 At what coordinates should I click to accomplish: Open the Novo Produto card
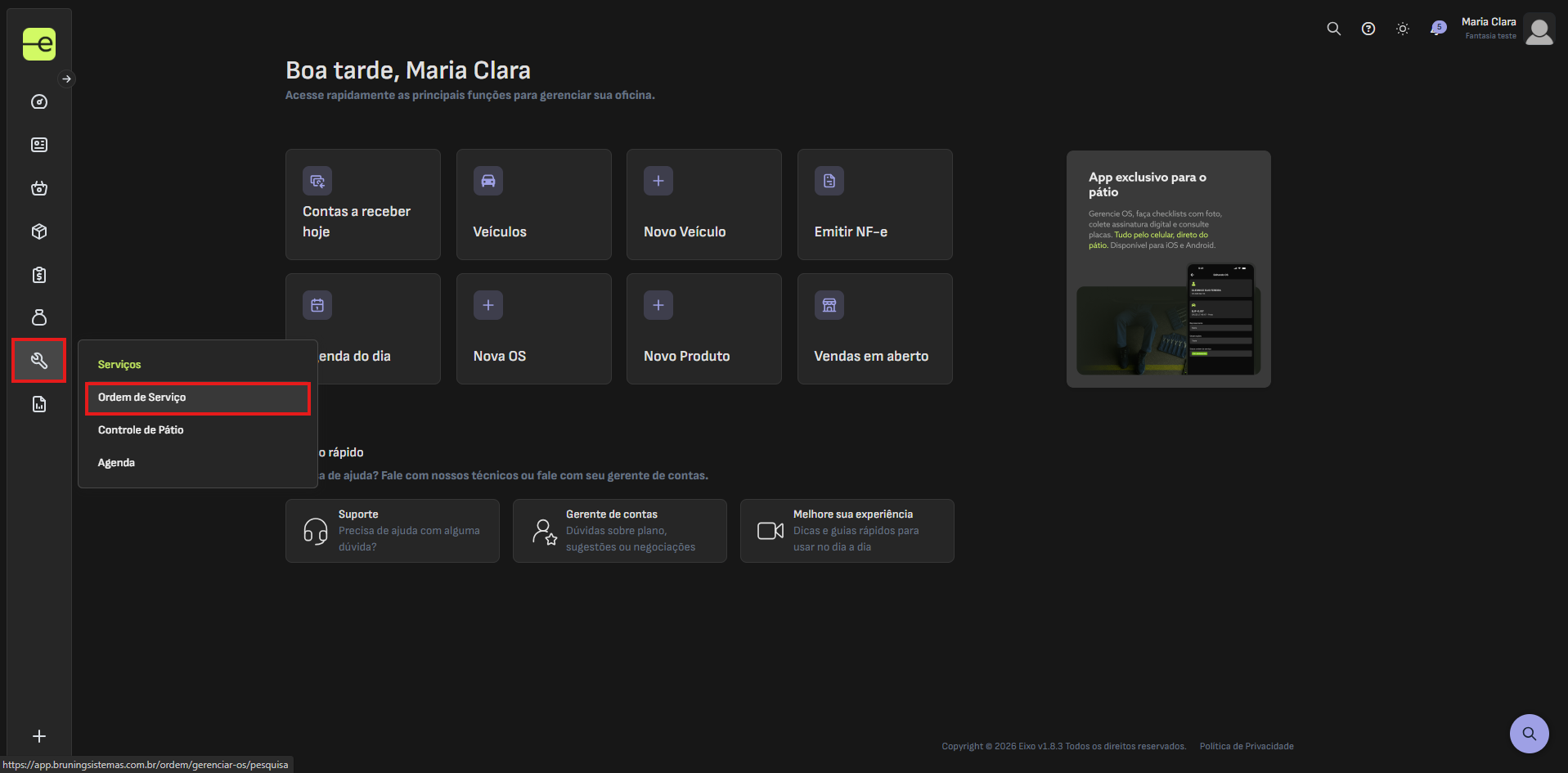pos(704,329)
